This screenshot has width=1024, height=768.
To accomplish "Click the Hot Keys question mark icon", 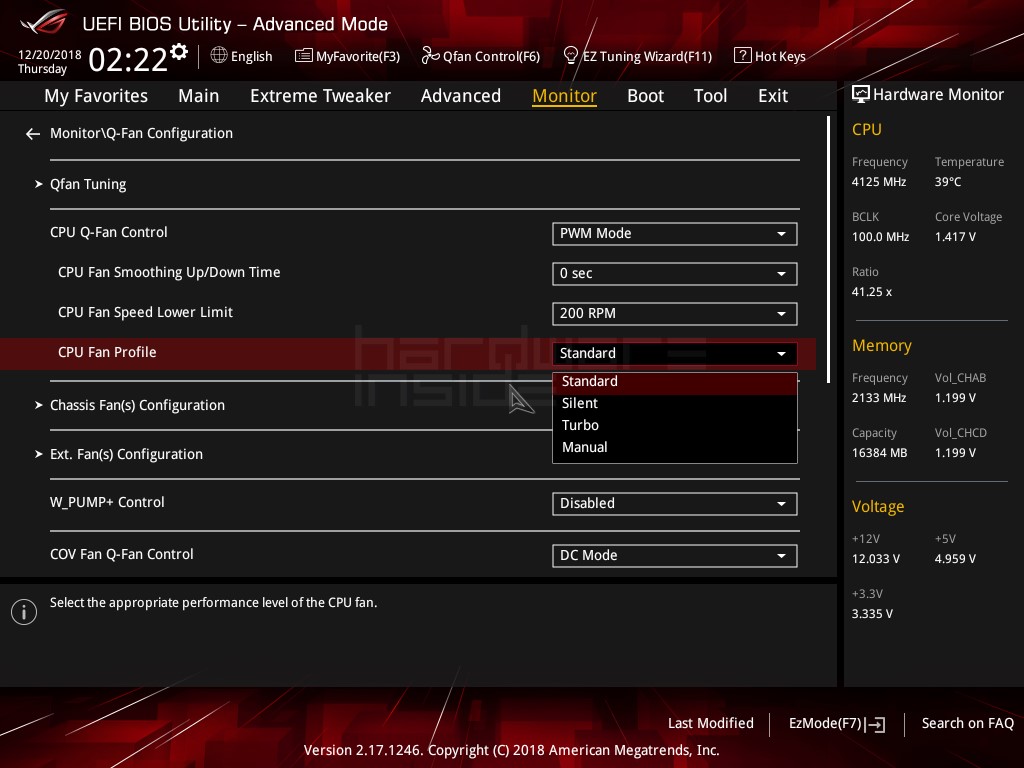I will (743, 56).
